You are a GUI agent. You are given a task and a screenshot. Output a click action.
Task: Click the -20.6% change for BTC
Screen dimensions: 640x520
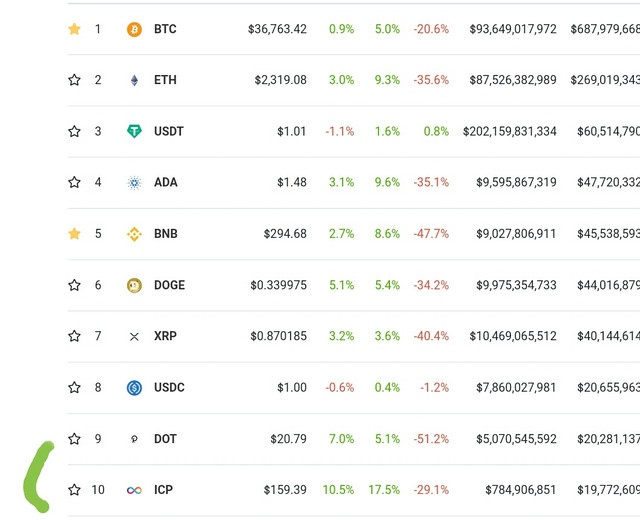[x=431, y=29]
